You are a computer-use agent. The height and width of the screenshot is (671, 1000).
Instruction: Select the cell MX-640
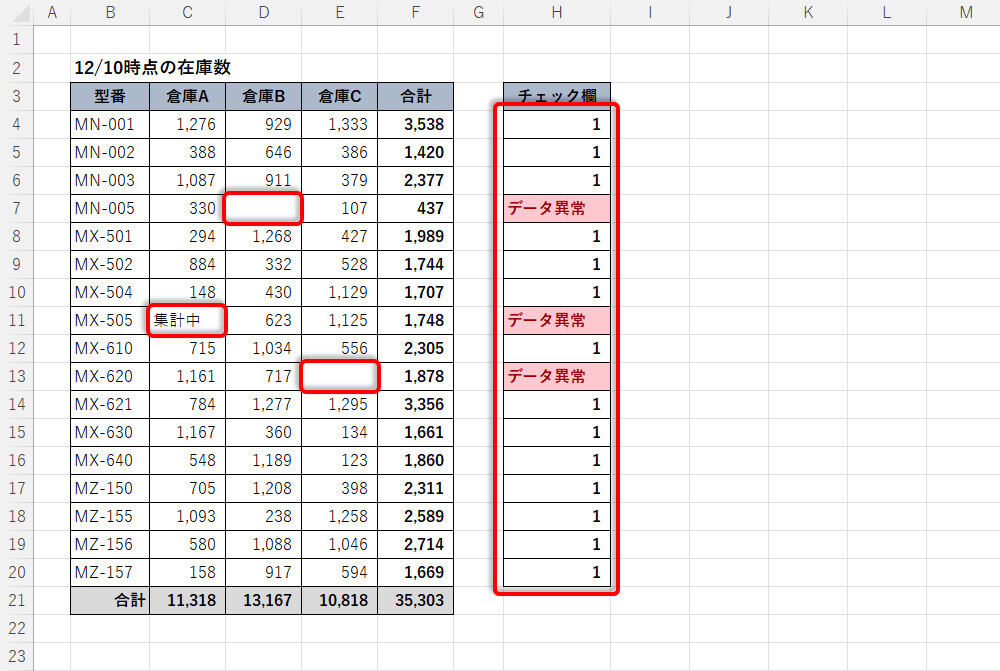click(110, 461)
